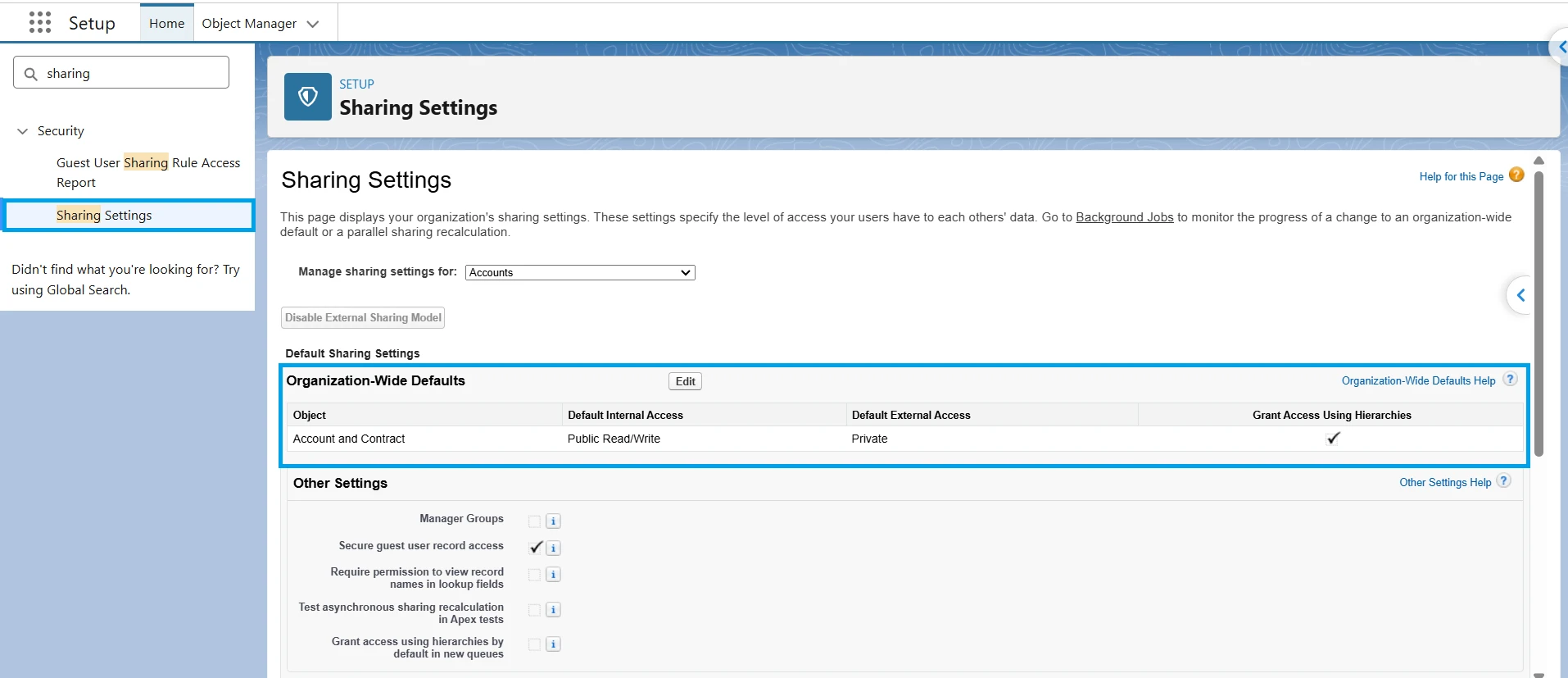Click the Edit button for Organization-Wide Defaults
The width and height of the screenshot is (1568, 678).
pyautogui.click(x=686, y=381)
